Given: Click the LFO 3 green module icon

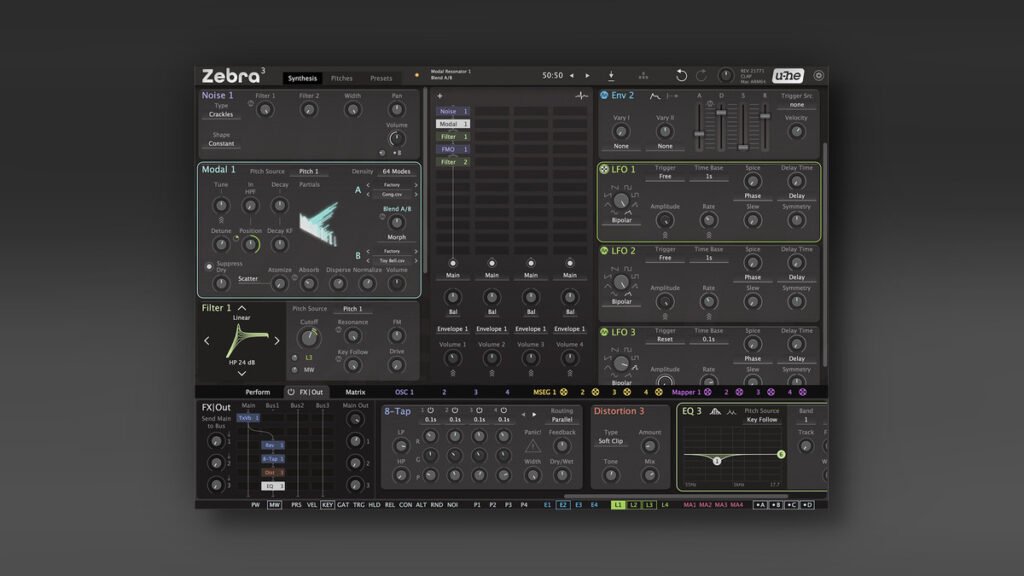Looking at the screenshot, I should tap(604, 332).
